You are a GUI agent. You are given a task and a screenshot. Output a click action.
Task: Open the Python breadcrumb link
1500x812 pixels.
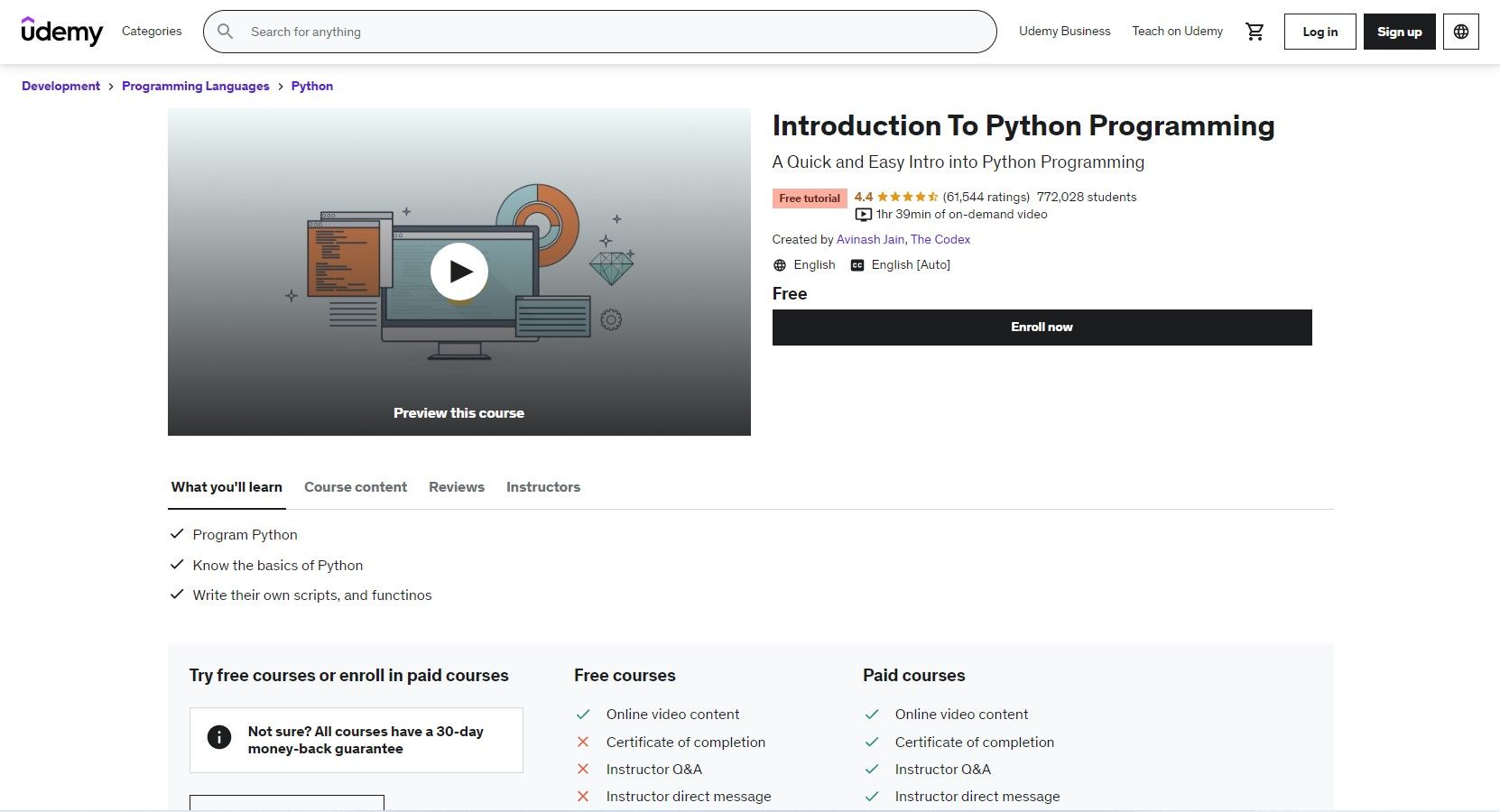coord(311,86)
